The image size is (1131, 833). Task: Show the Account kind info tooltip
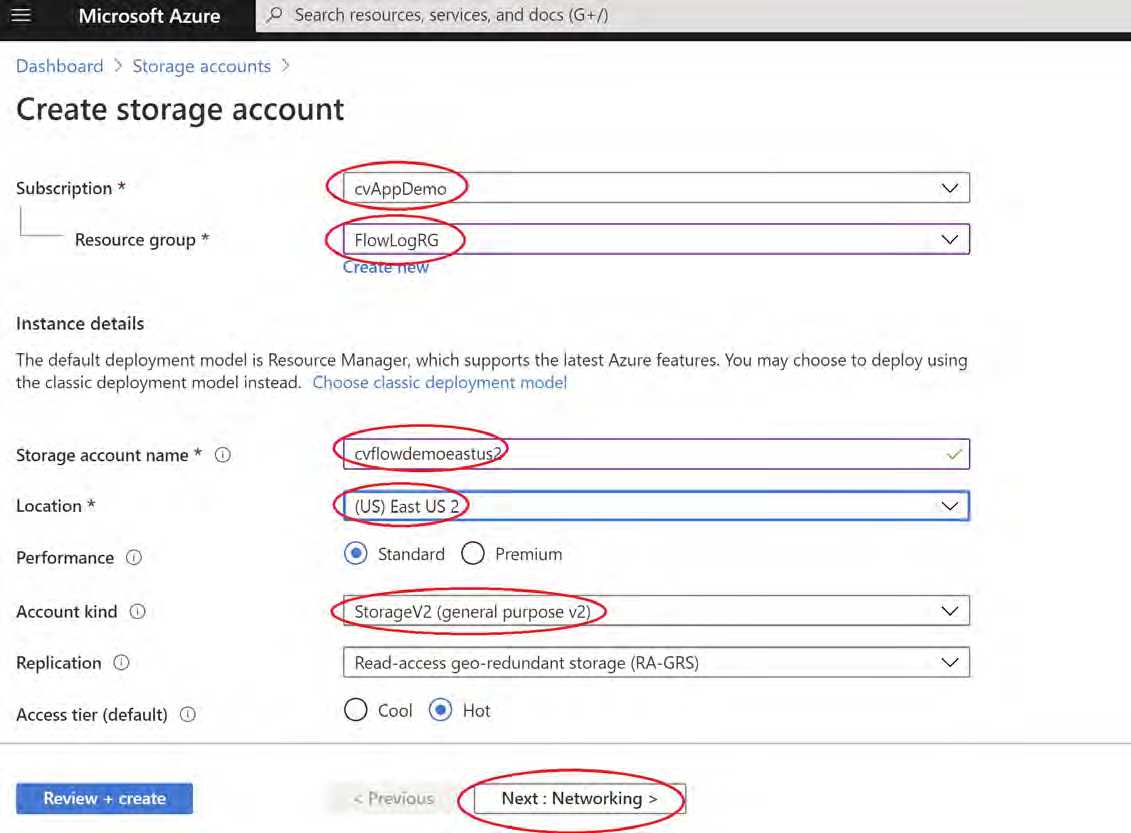point(138,612)
